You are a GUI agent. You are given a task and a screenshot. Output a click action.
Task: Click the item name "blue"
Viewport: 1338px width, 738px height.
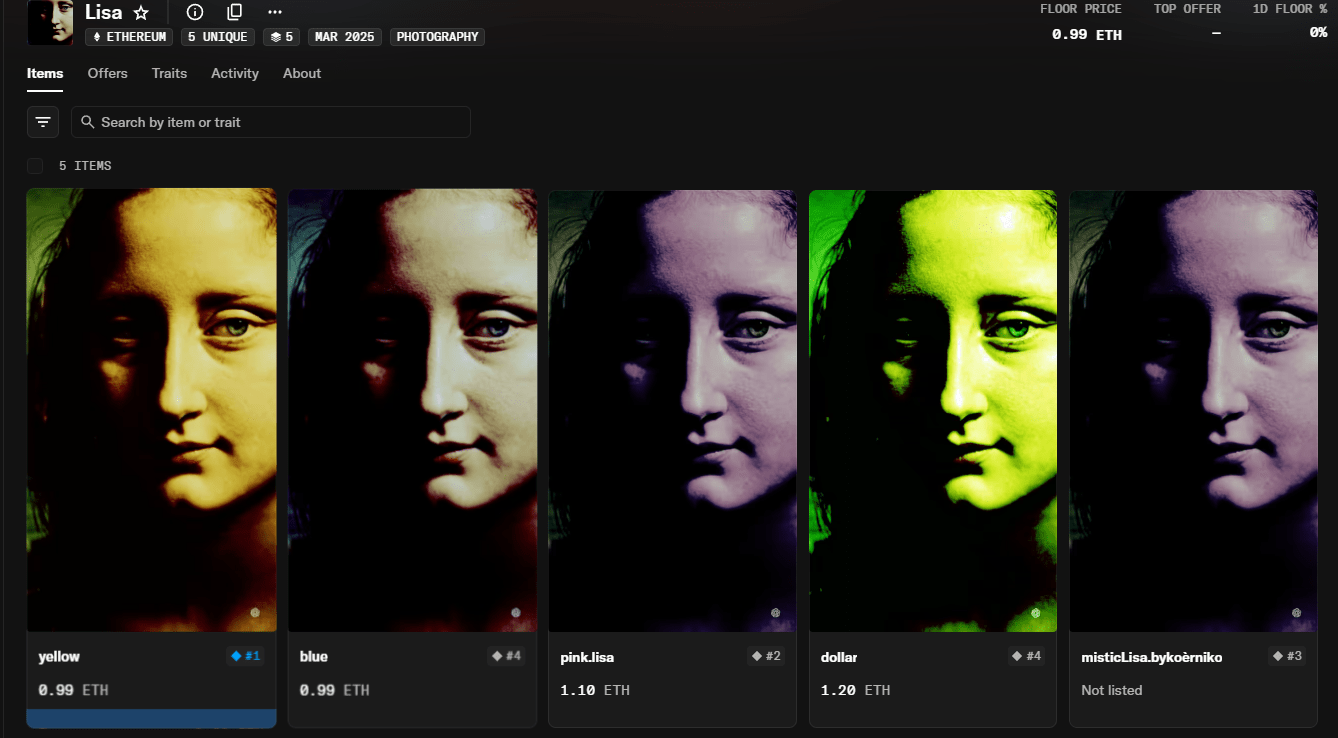pos(314,657)
